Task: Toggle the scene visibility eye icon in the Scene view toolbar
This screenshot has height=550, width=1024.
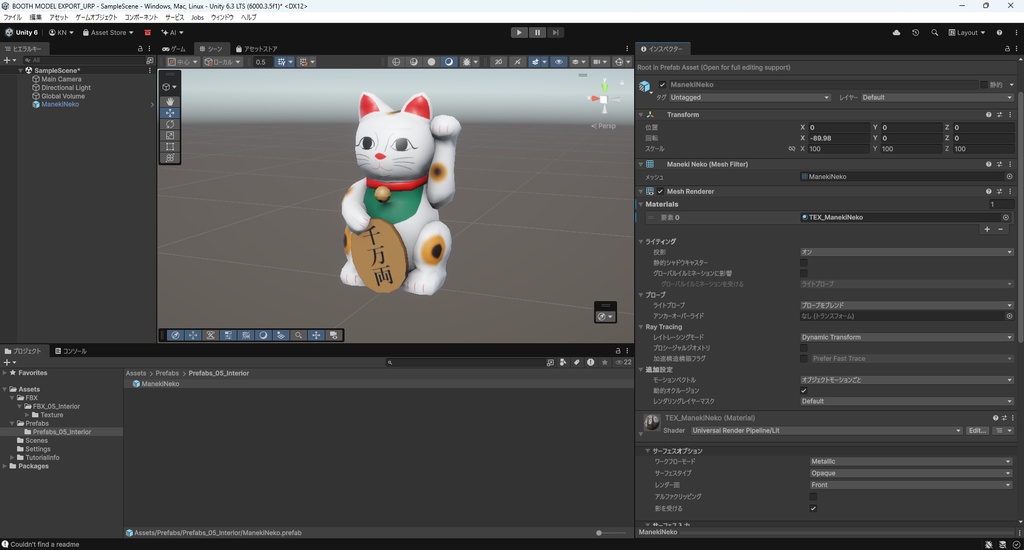Action: pos(558,62)
